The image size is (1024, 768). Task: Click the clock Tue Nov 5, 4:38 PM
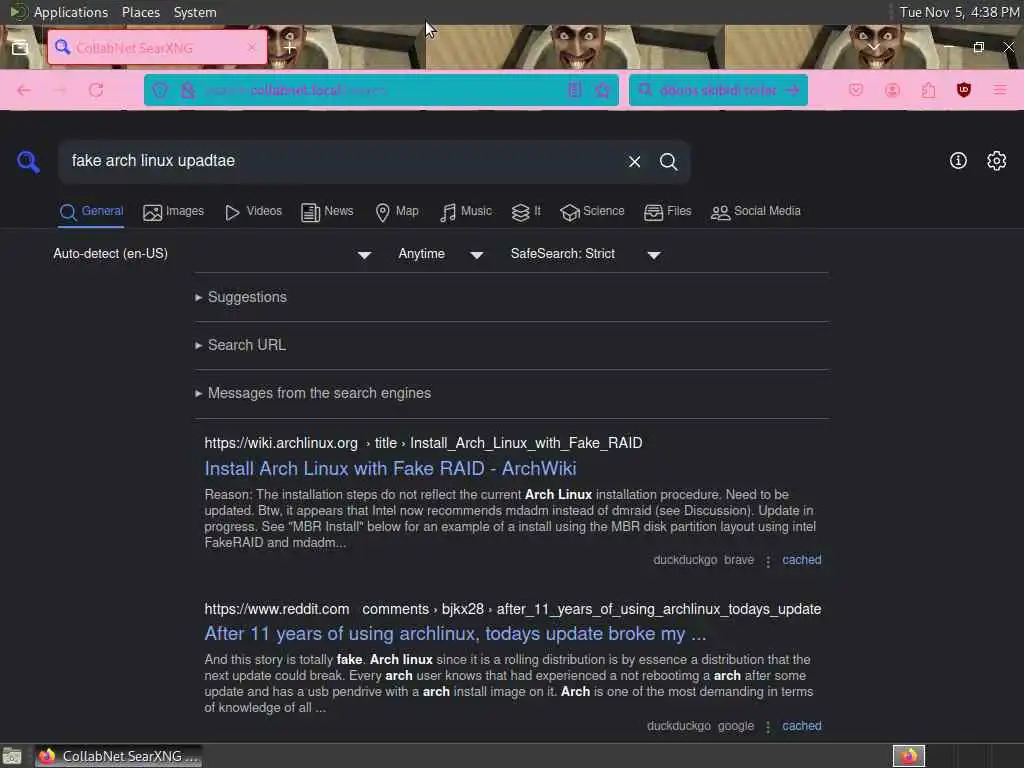coord(959,12)
